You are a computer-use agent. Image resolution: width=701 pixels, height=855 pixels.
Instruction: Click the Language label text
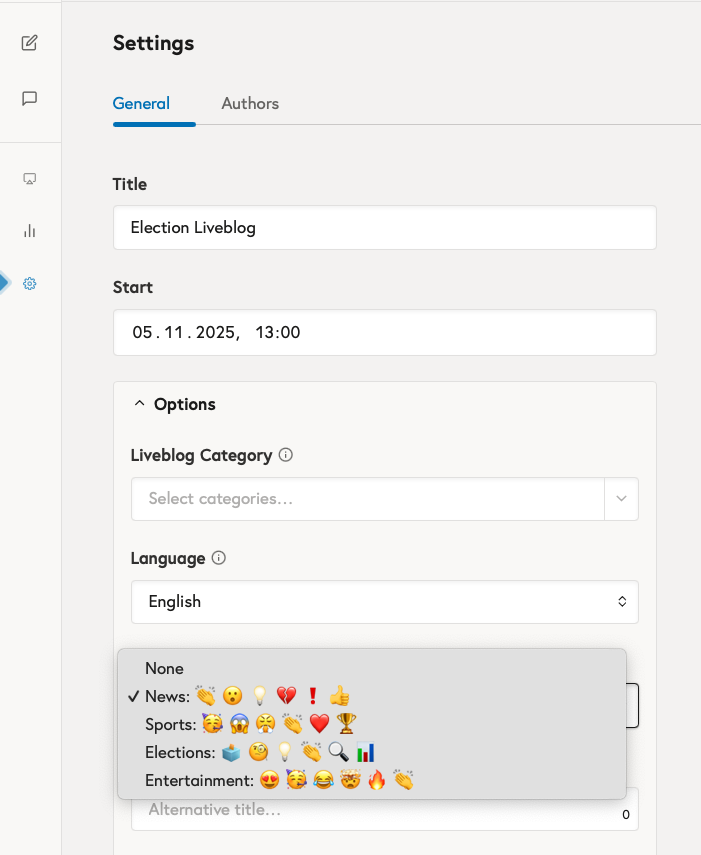point(168,558)
